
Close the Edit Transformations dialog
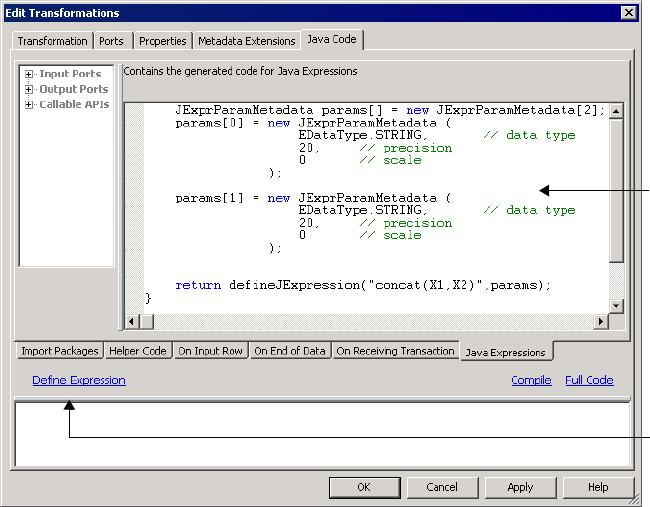628,13
